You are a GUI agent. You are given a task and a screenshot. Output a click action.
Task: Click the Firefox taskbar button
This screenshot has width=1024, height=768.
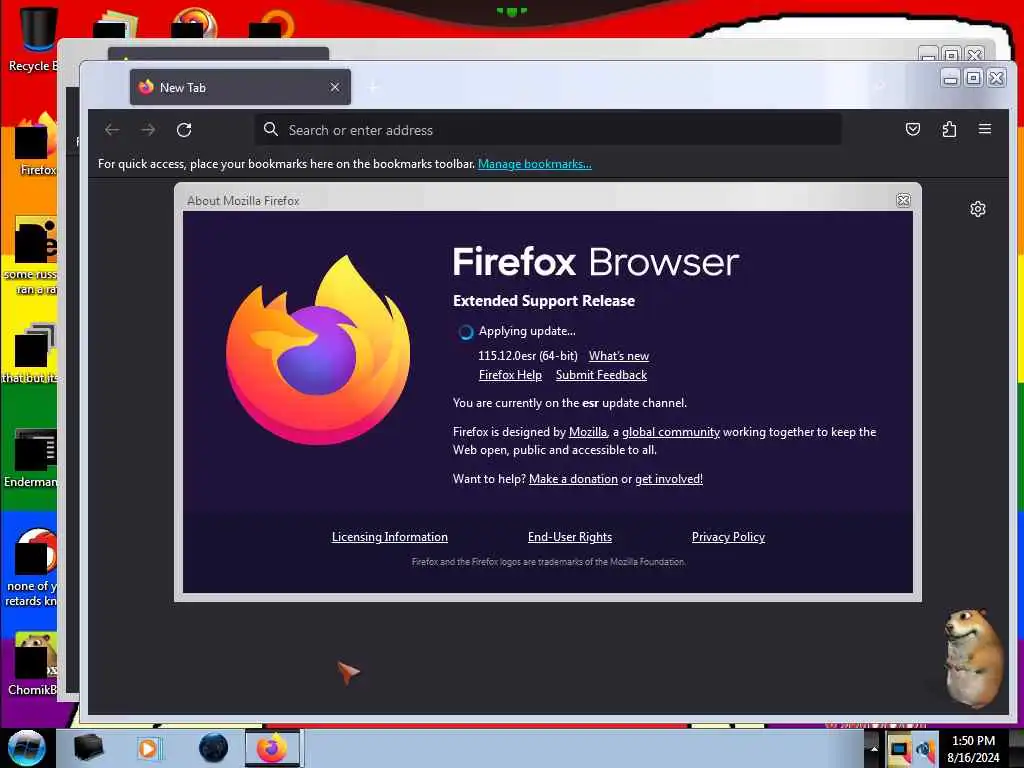pos(272,748)
